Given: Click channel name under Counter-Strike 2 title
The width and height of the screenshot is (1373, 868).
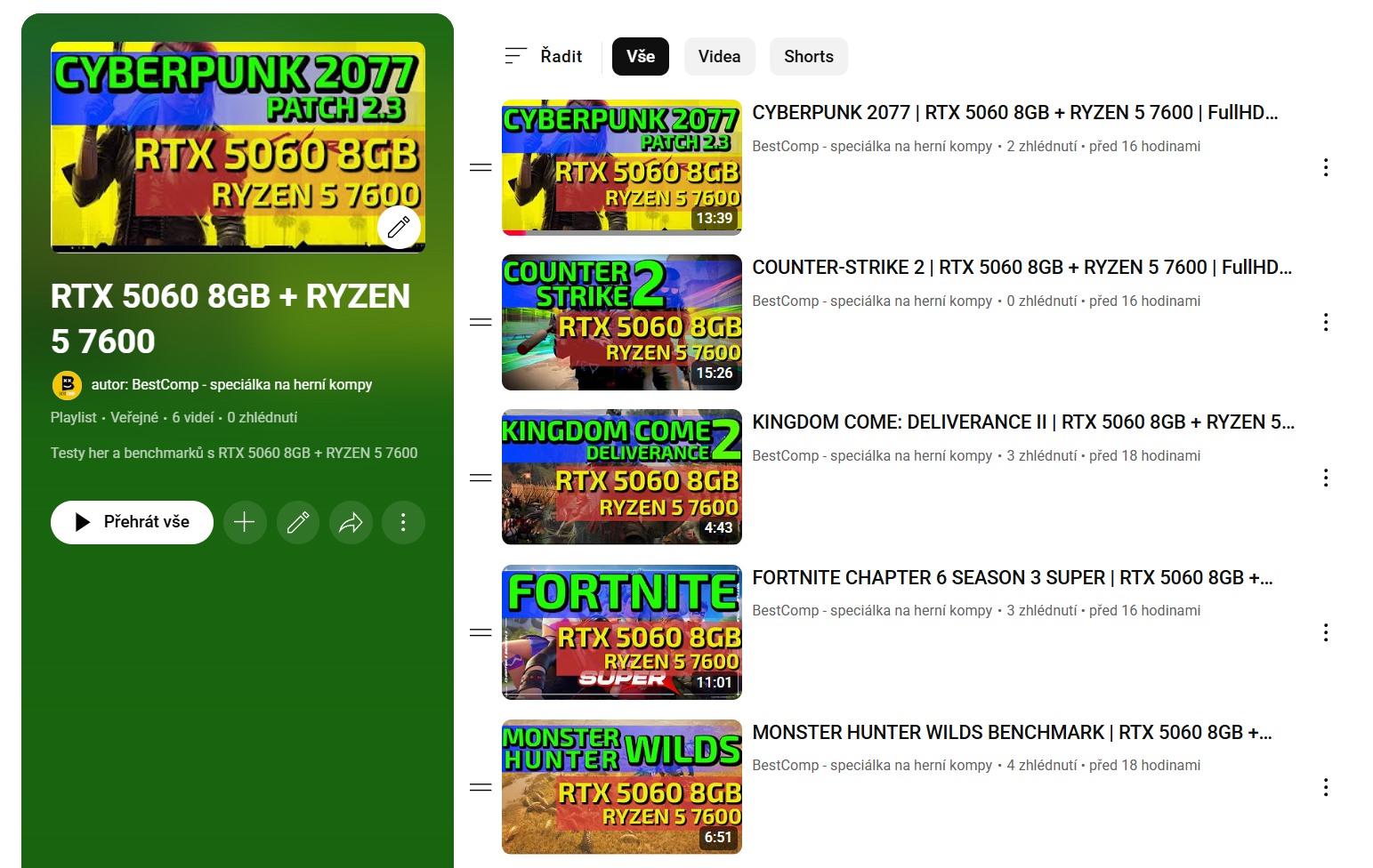Looking at the screenshot, I should pyautogui.click(x=872, y=301).
